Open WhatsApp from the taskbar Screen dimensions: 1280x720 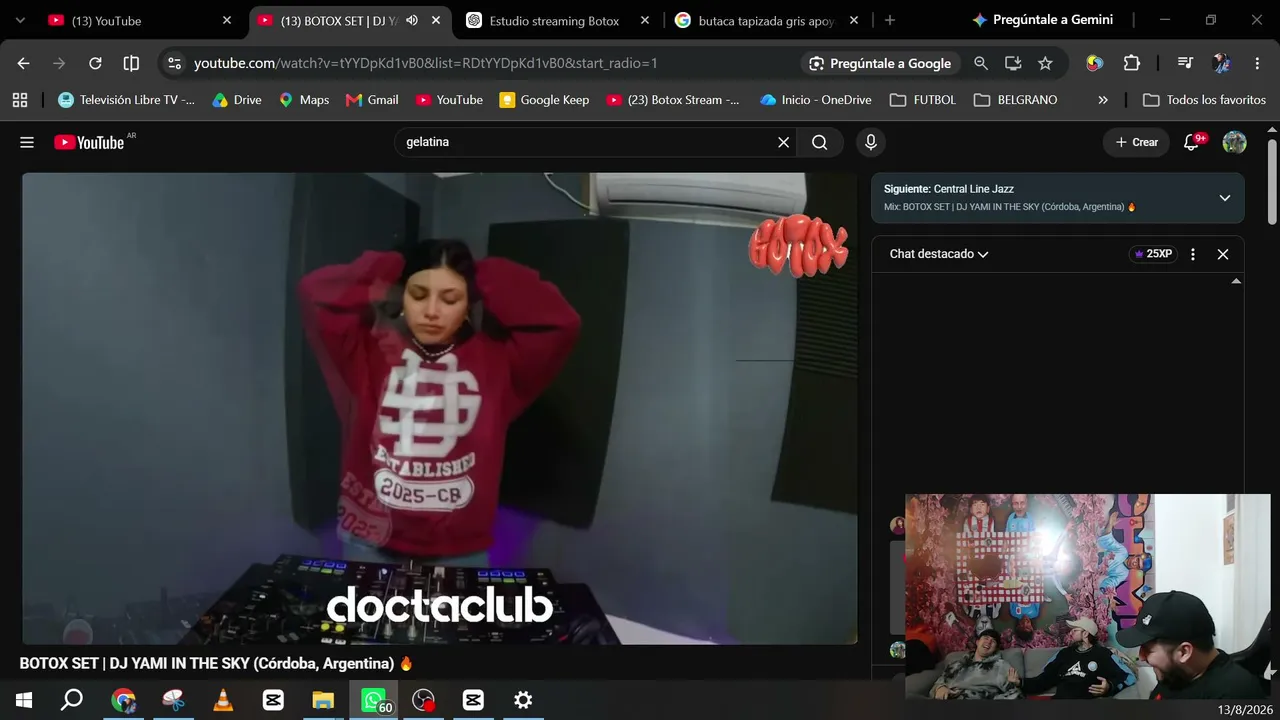(x=373, y=700)
